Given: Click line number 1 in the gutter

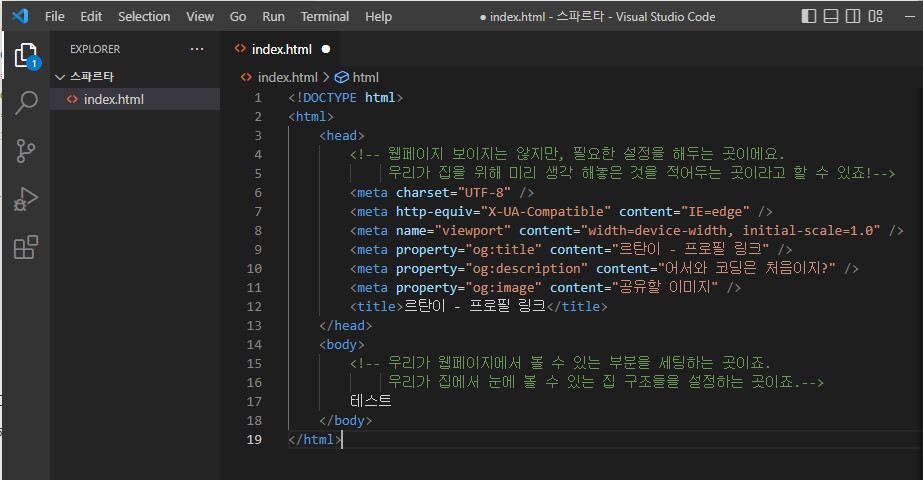Looking at the screenshot, I should point(258,98).
